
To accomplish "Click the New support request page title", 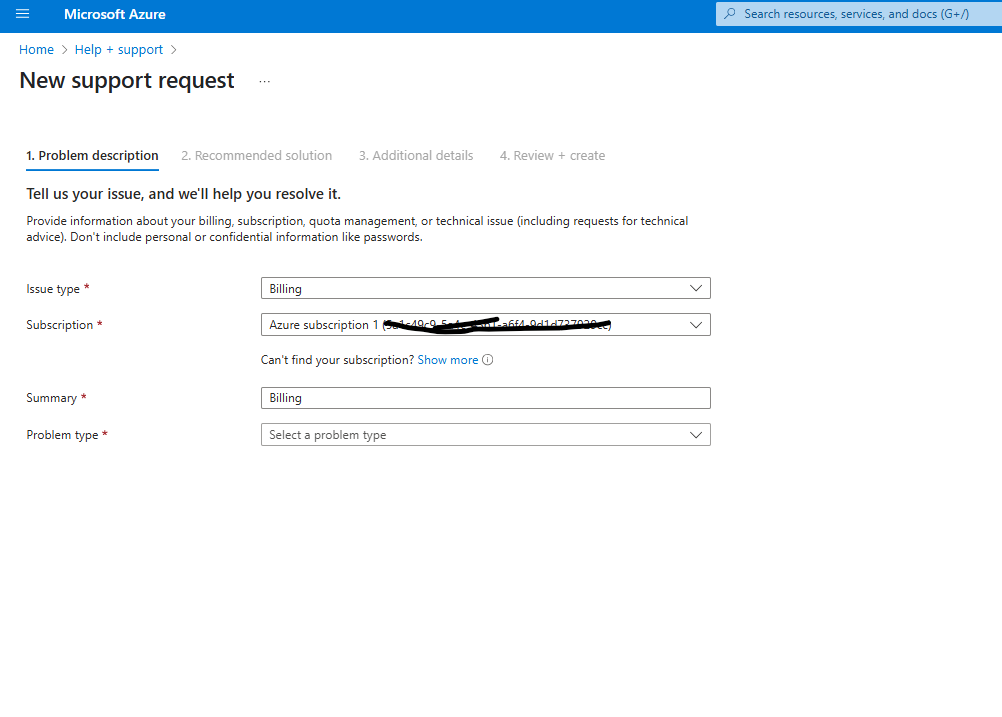I will (x=127, y=81).
